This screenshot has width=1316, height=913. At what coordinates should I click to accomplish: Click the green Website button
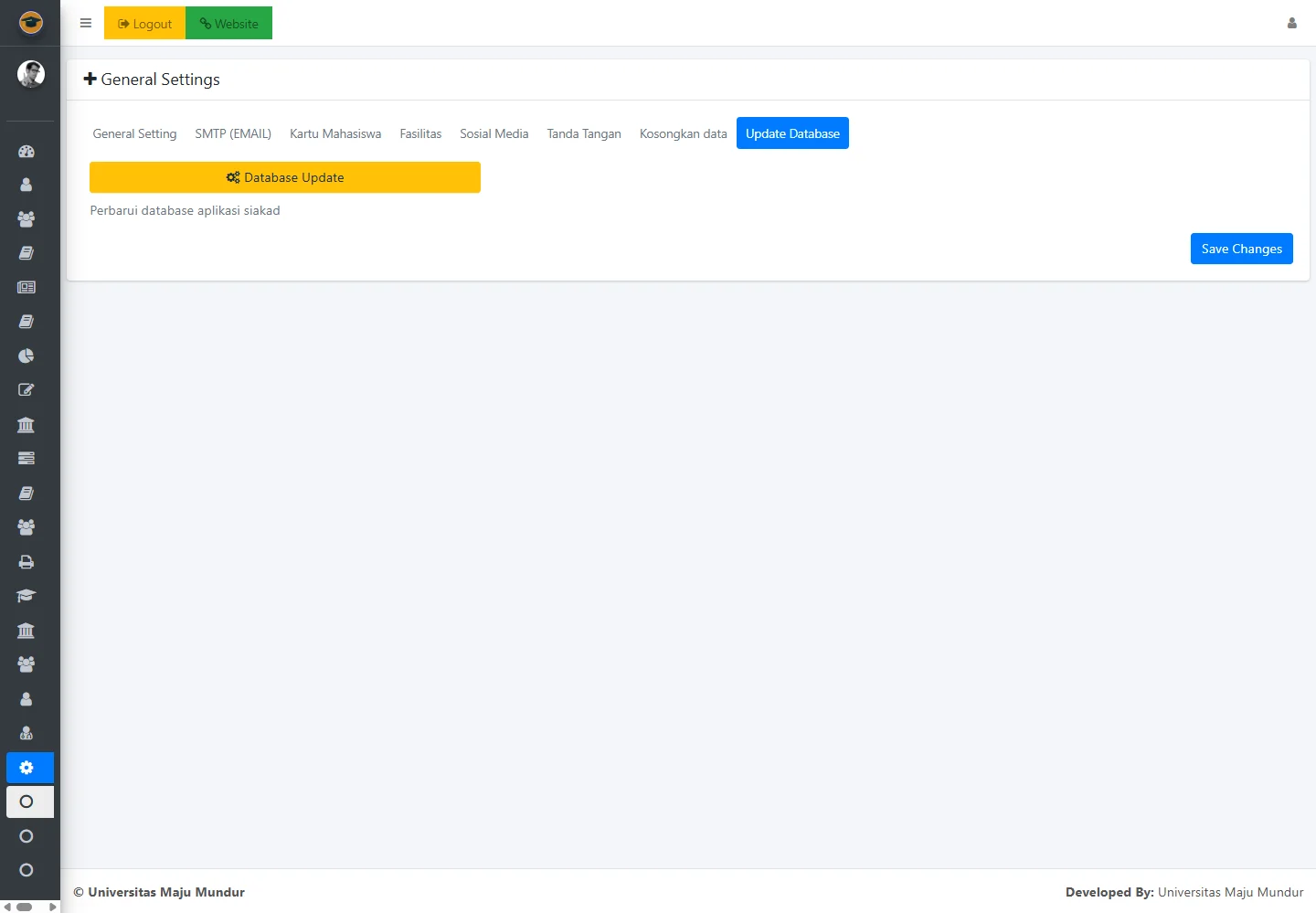click(228, 24)
